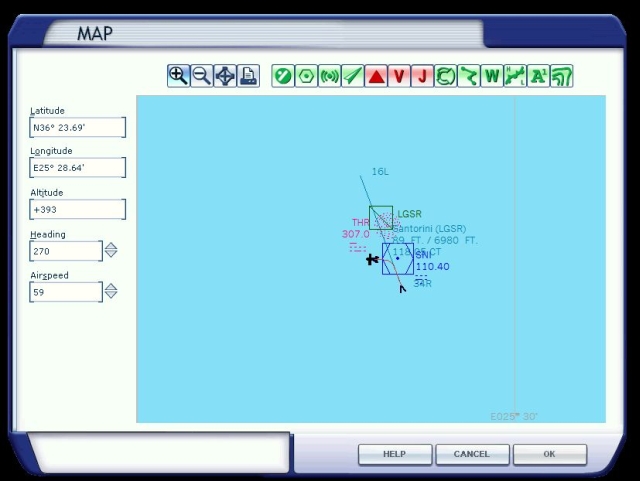Toggle the hexagon VOR display icon

(x=306, y=75)
